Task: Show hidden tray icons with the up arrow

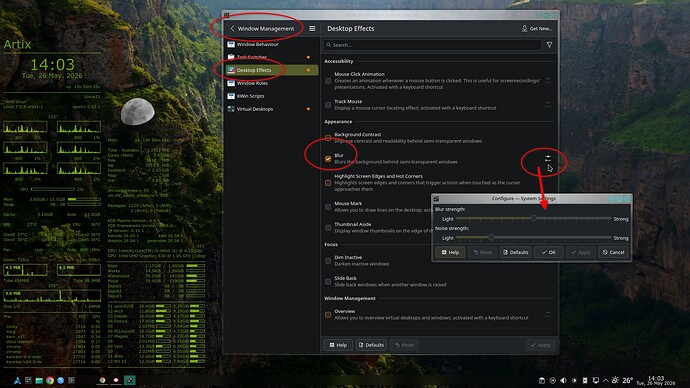Action: pyautogui.click(x=606, y=381)
